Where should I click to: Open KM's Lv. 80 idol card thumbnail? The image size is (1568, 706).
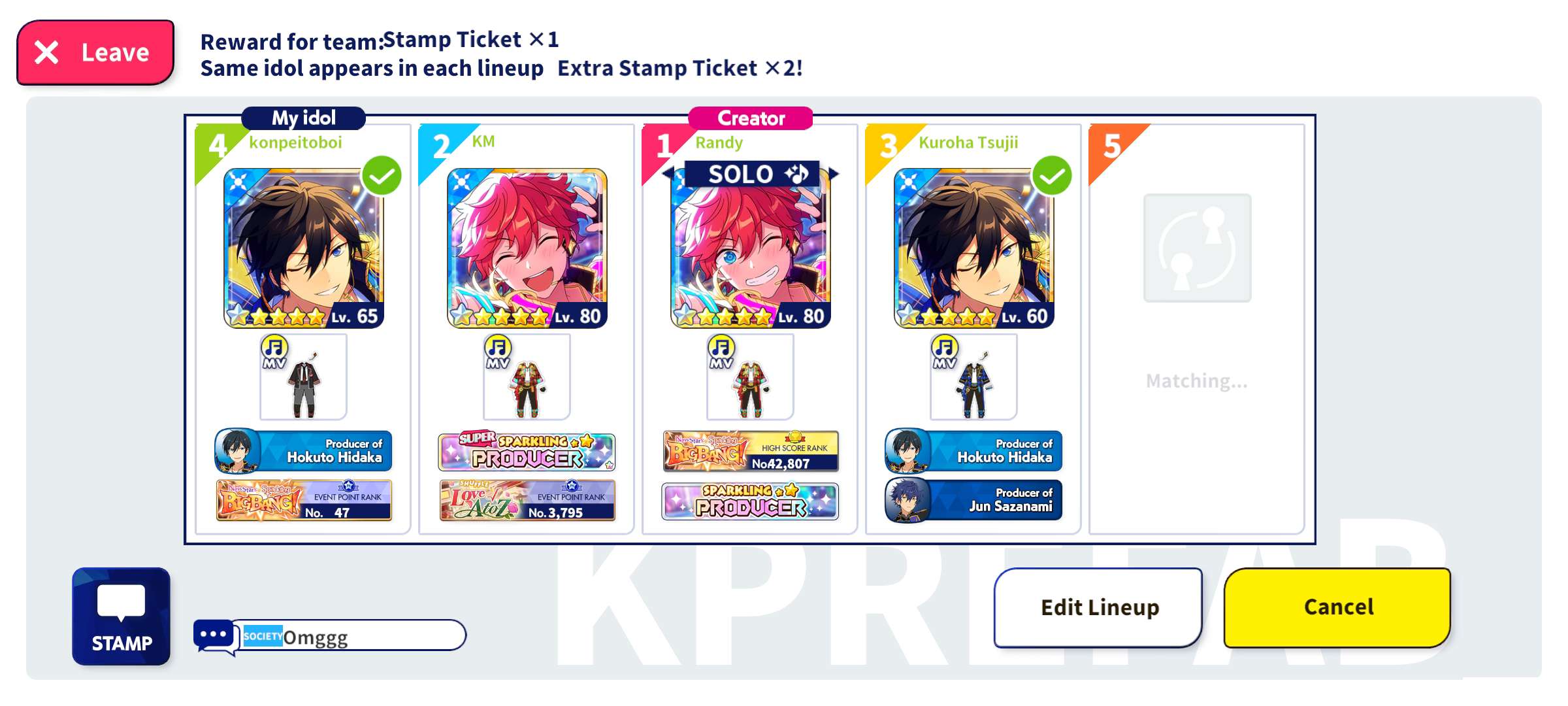tap(527, 248)
